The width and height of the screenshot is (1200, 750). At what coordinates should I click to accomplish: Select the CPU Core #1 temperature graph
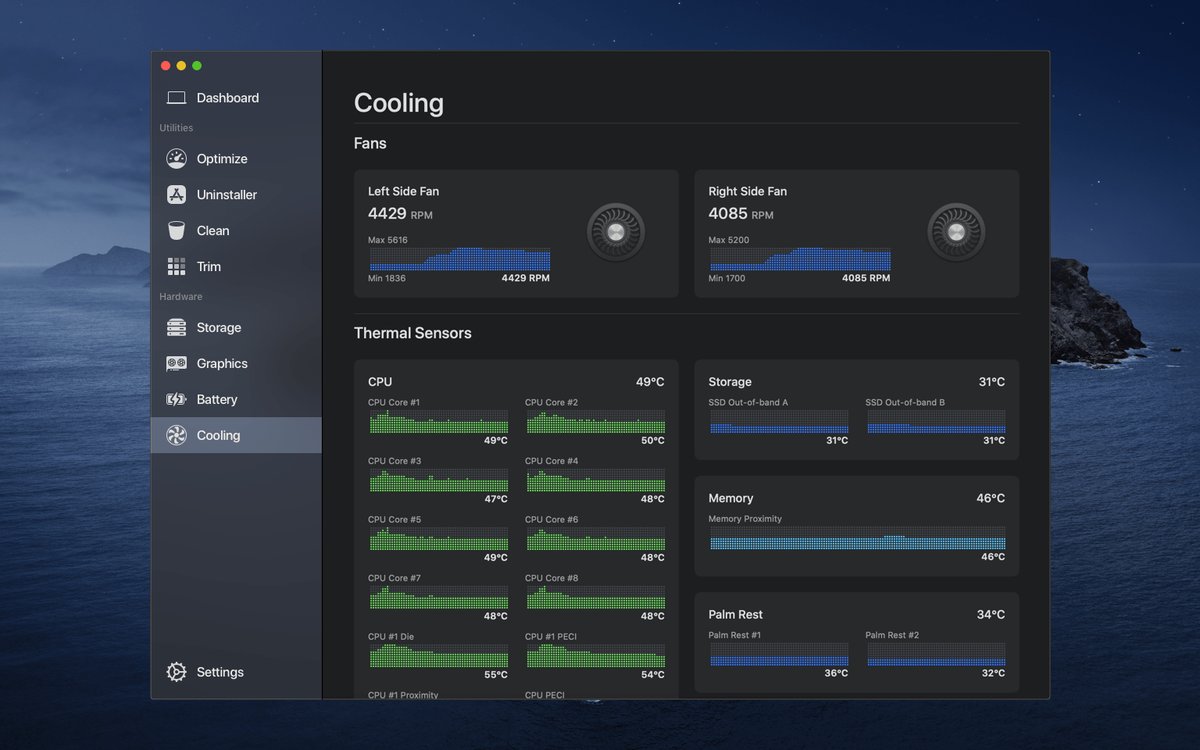coord(438,422)
